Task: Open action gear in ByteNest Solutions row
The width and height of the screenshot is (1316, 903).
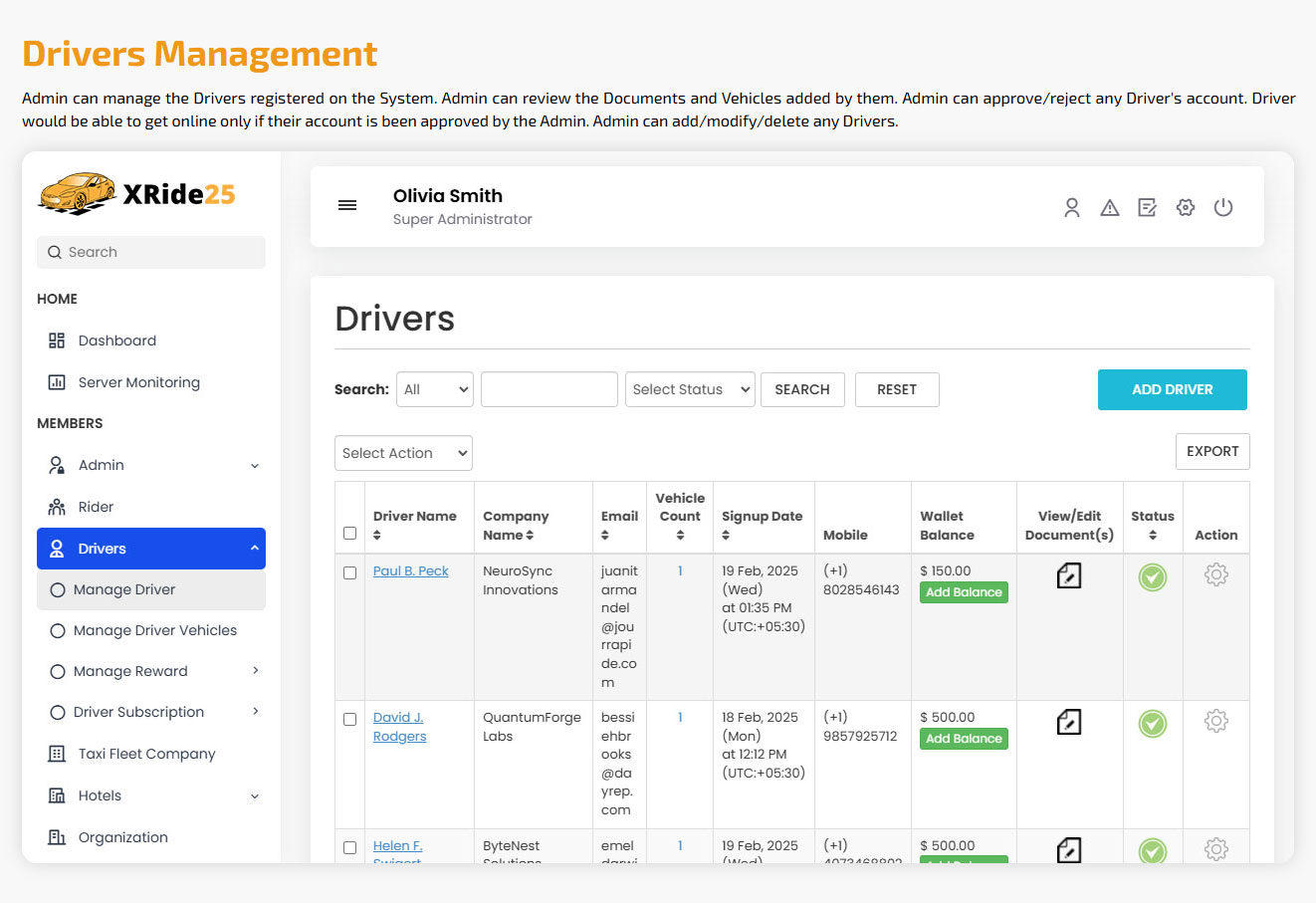Action: (x=1216, y=849)
